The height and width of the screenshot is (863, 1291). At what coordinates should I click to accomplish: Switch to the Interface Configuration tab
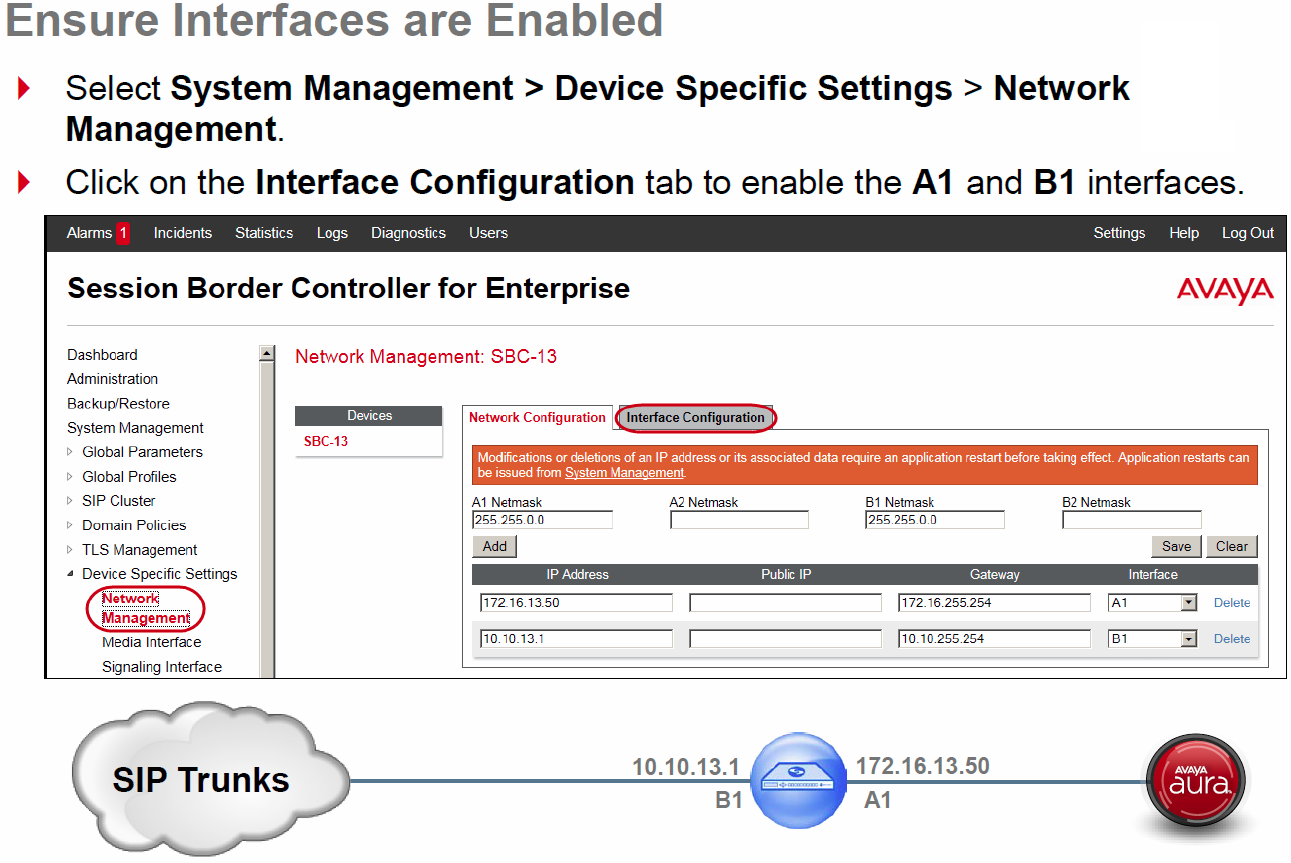695,418
